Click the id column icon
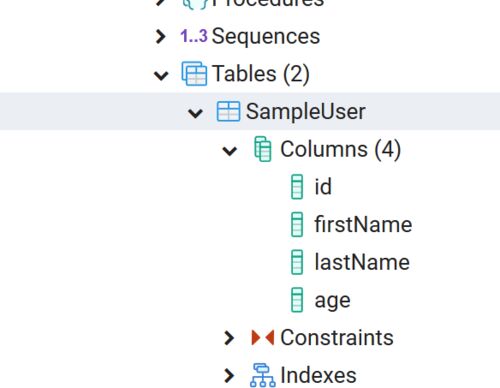This screenshot has height=388, width=500. (297, 187)
